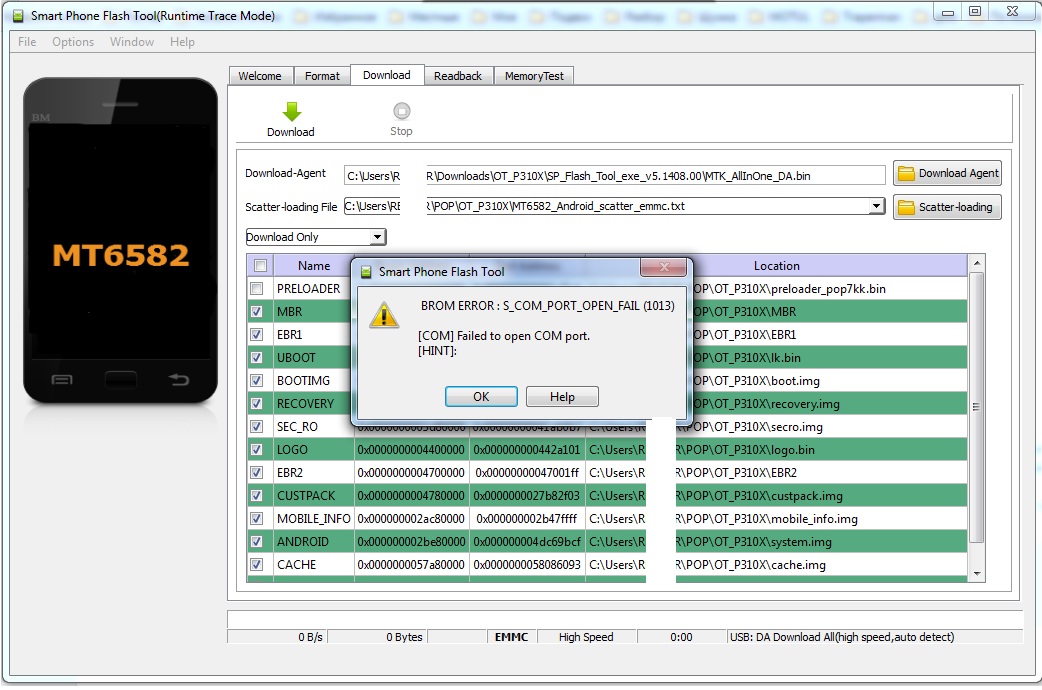Click the phone's back arrow icon
Screen dimensions: 1042x690
coord(180,379)
